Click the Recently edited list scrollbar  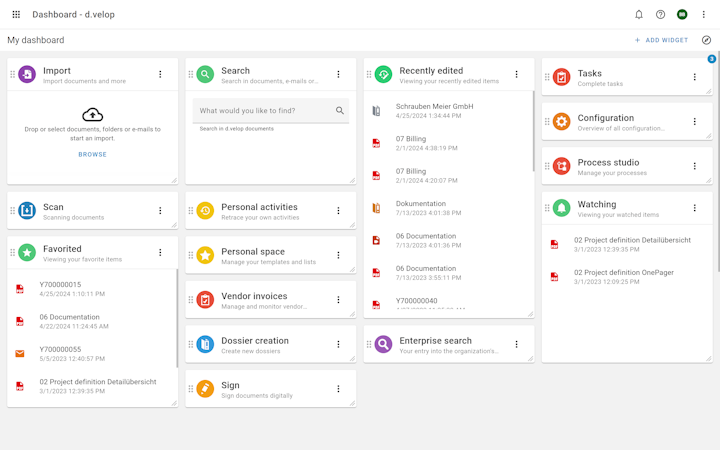(533, 131)
